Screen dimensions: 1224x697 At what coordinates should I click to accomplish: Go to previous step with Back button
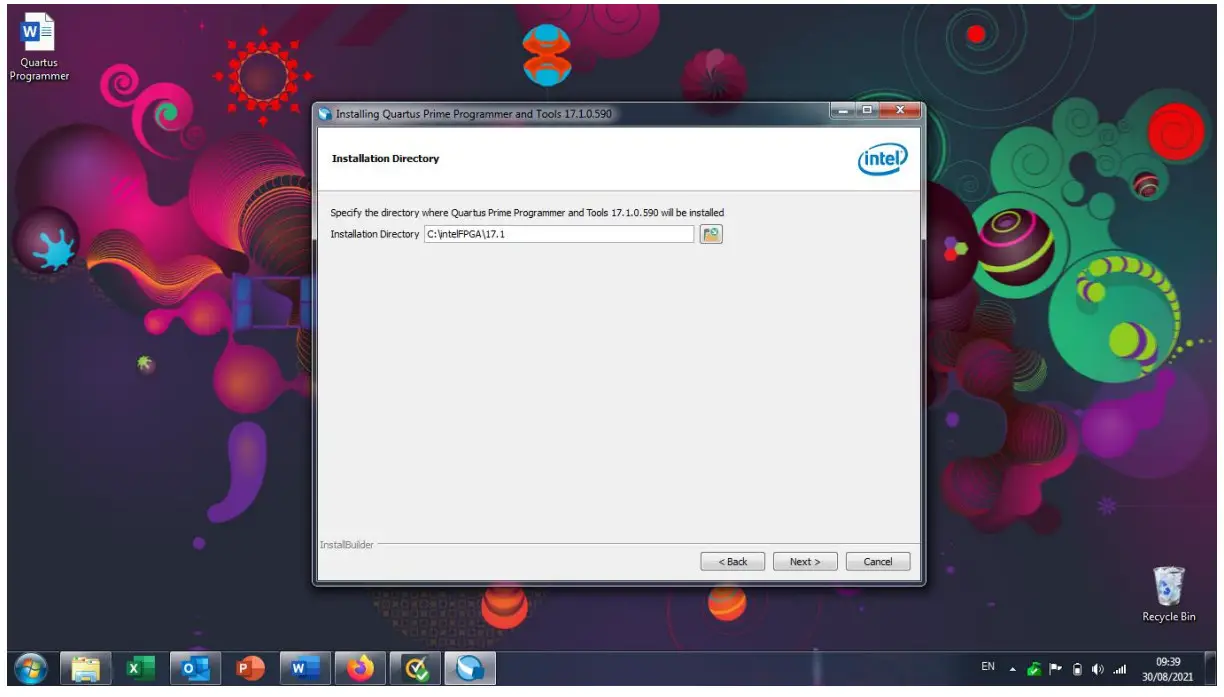pos(733,561)
